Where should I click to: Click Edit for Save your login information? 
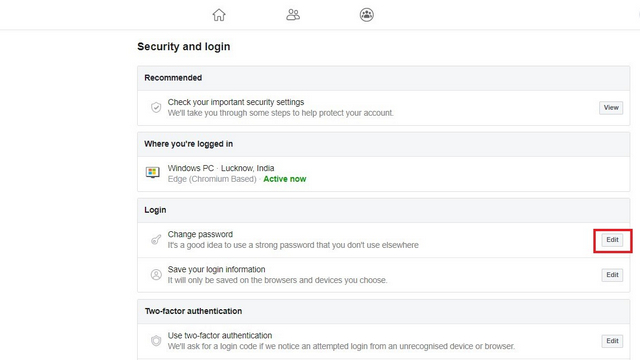[612, 275]
